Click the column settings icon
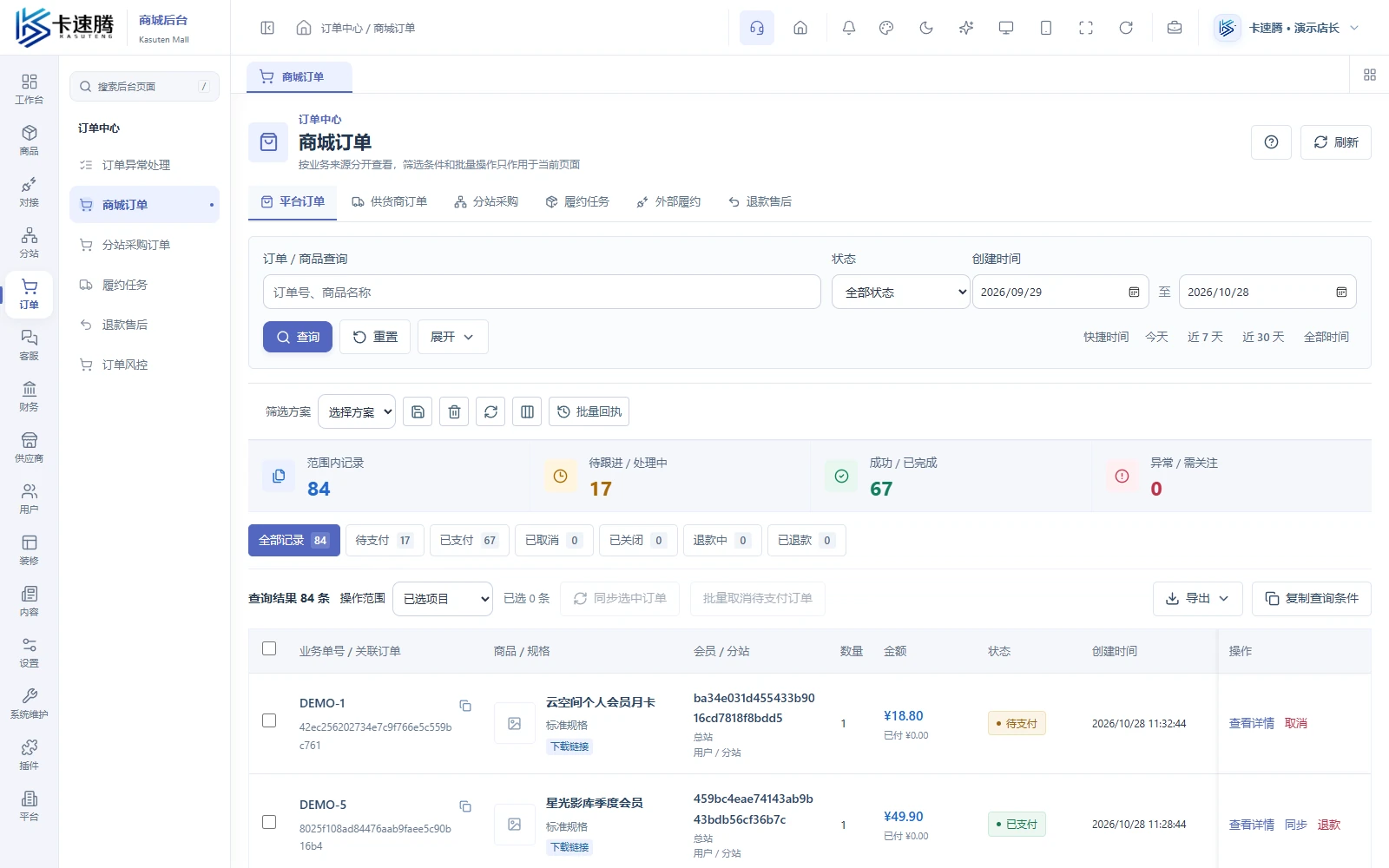Image resolution: width=1389 pixels, height=868 pixels. [527, 411]
